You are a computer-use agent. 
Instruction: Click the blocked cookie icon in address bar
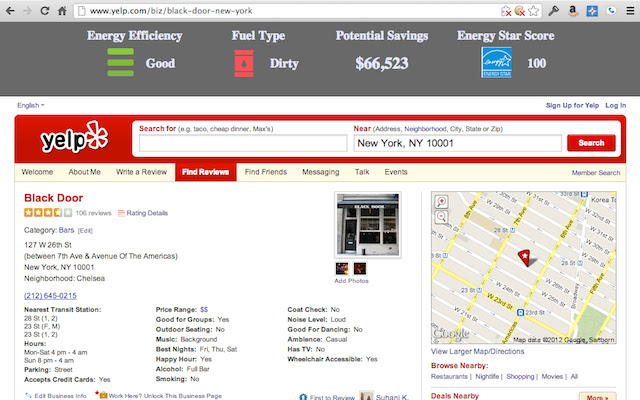pos(519,11)
